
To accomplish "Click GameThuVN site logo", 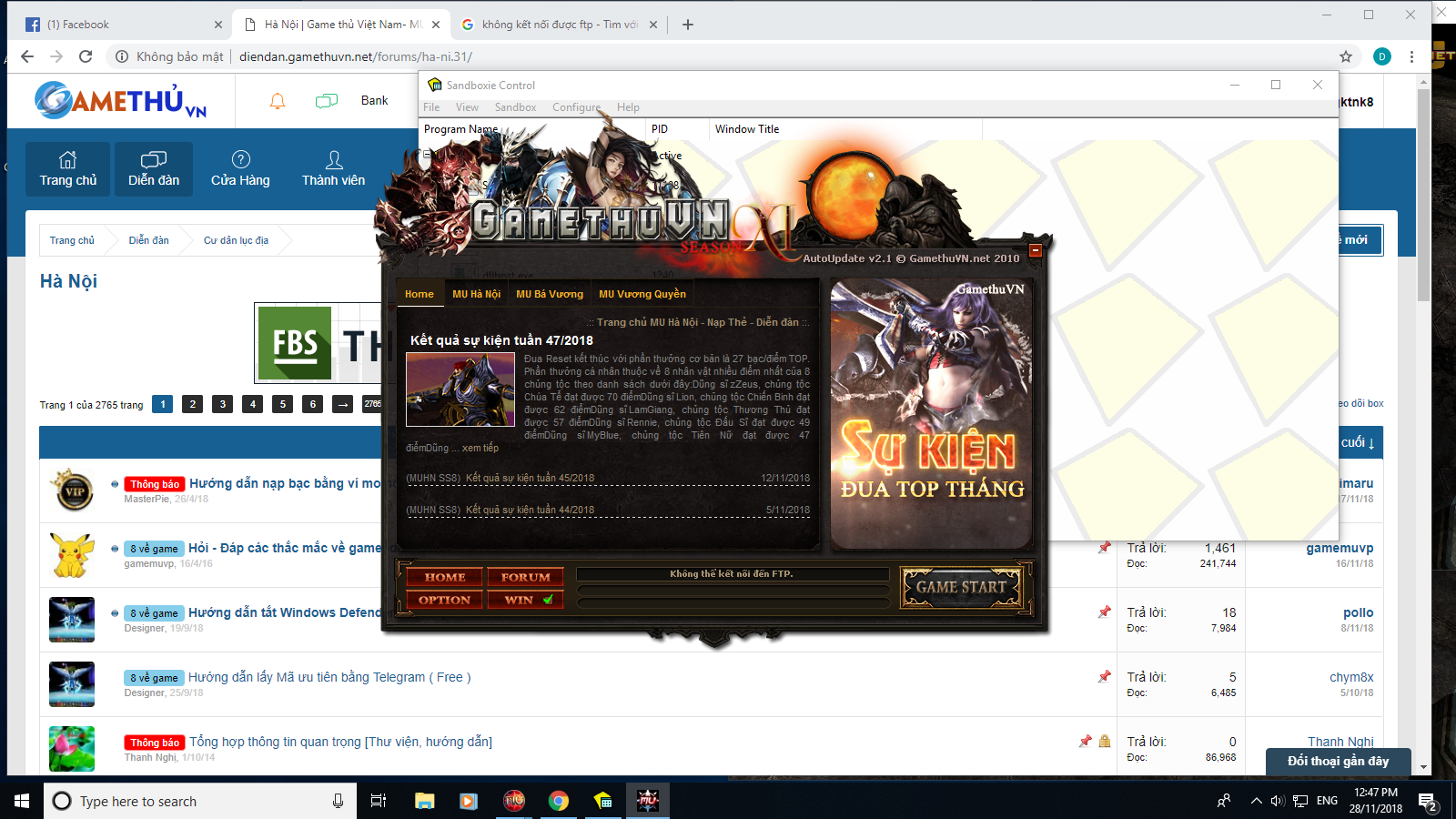I will coord(121,100).
